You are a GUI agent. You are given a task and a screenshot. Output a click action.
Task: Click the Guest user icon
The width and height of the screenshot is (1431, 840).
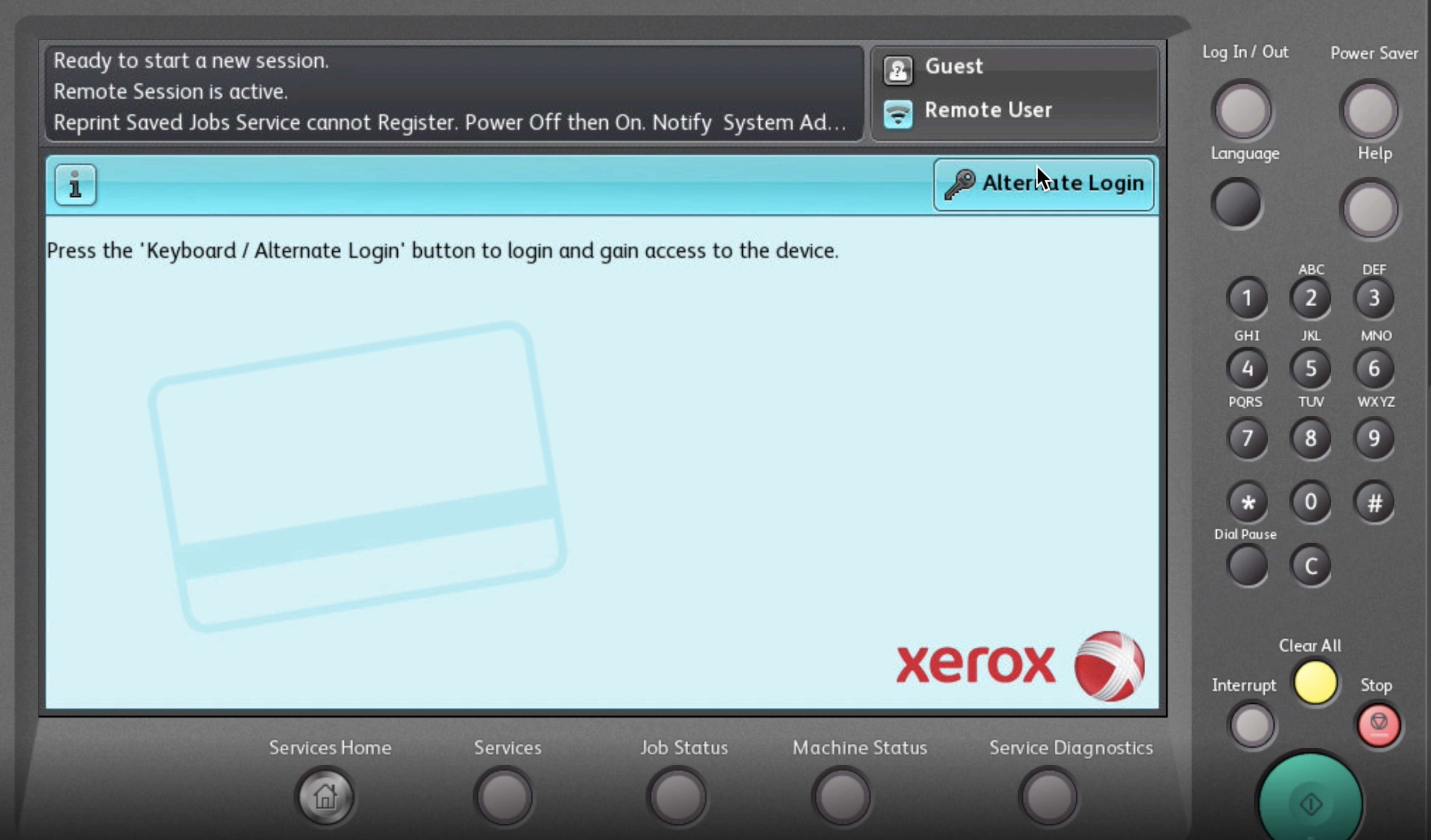coord(898,71)
